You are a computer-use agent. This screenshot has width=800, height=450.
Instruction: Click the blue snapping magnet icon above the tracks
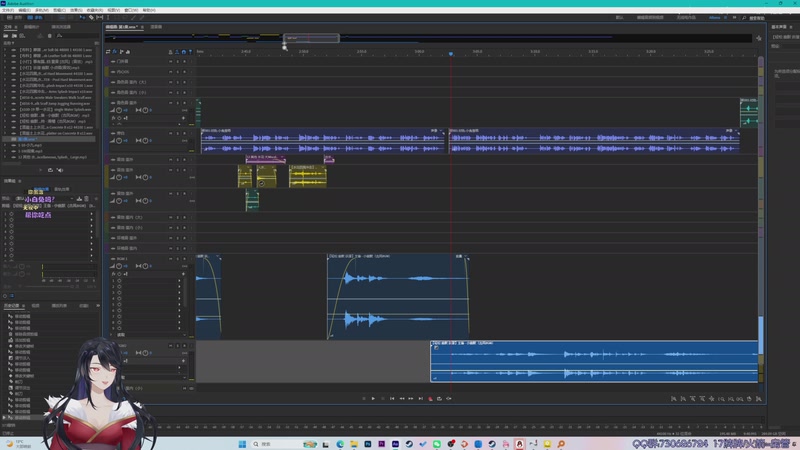point(184,52)
